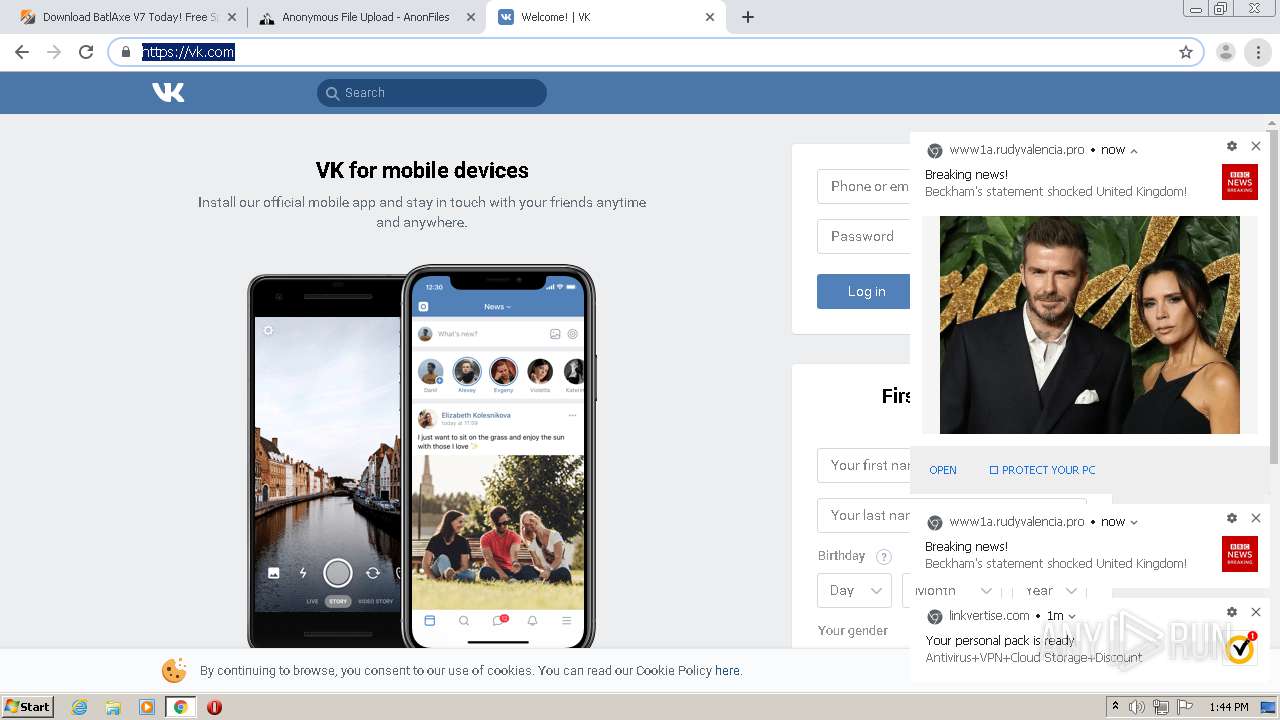Screen dimensions: 1280x720
Task: Open the Cookie Policy 'here' link
Action: point(727,671)
